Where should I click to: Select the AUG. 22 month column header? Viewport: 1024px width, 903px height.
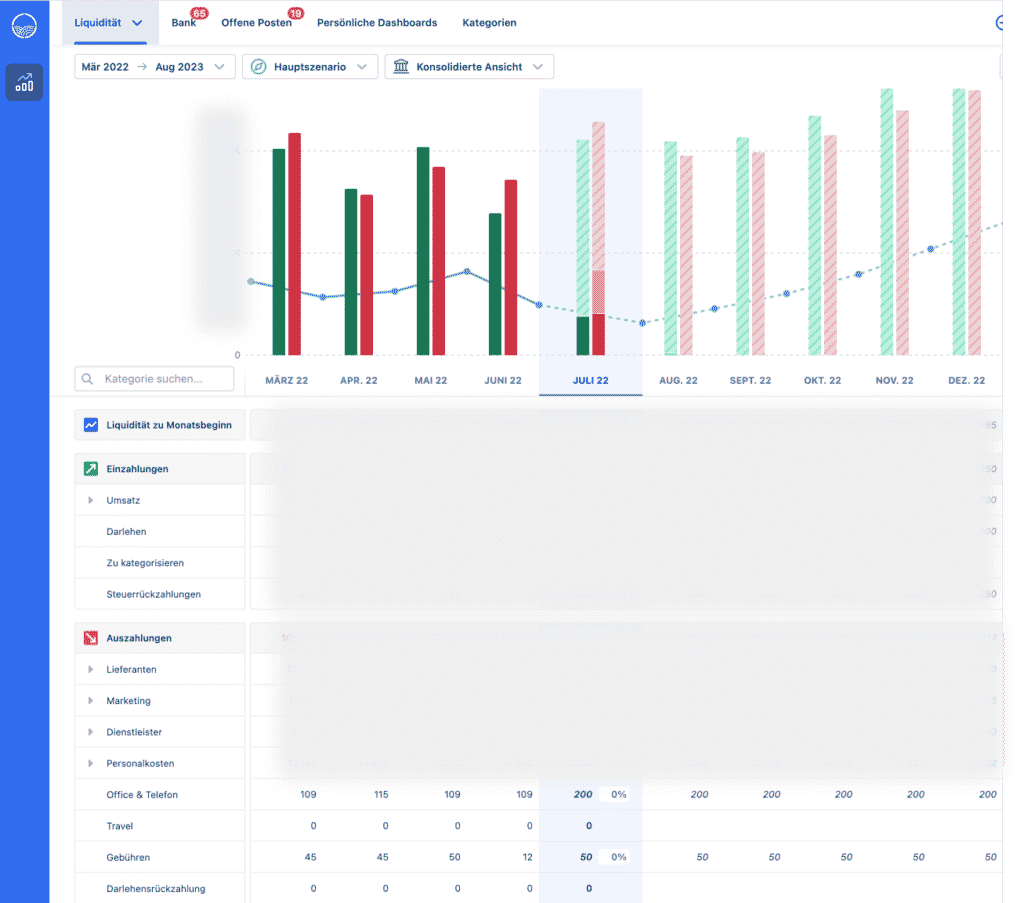point(678,381)
